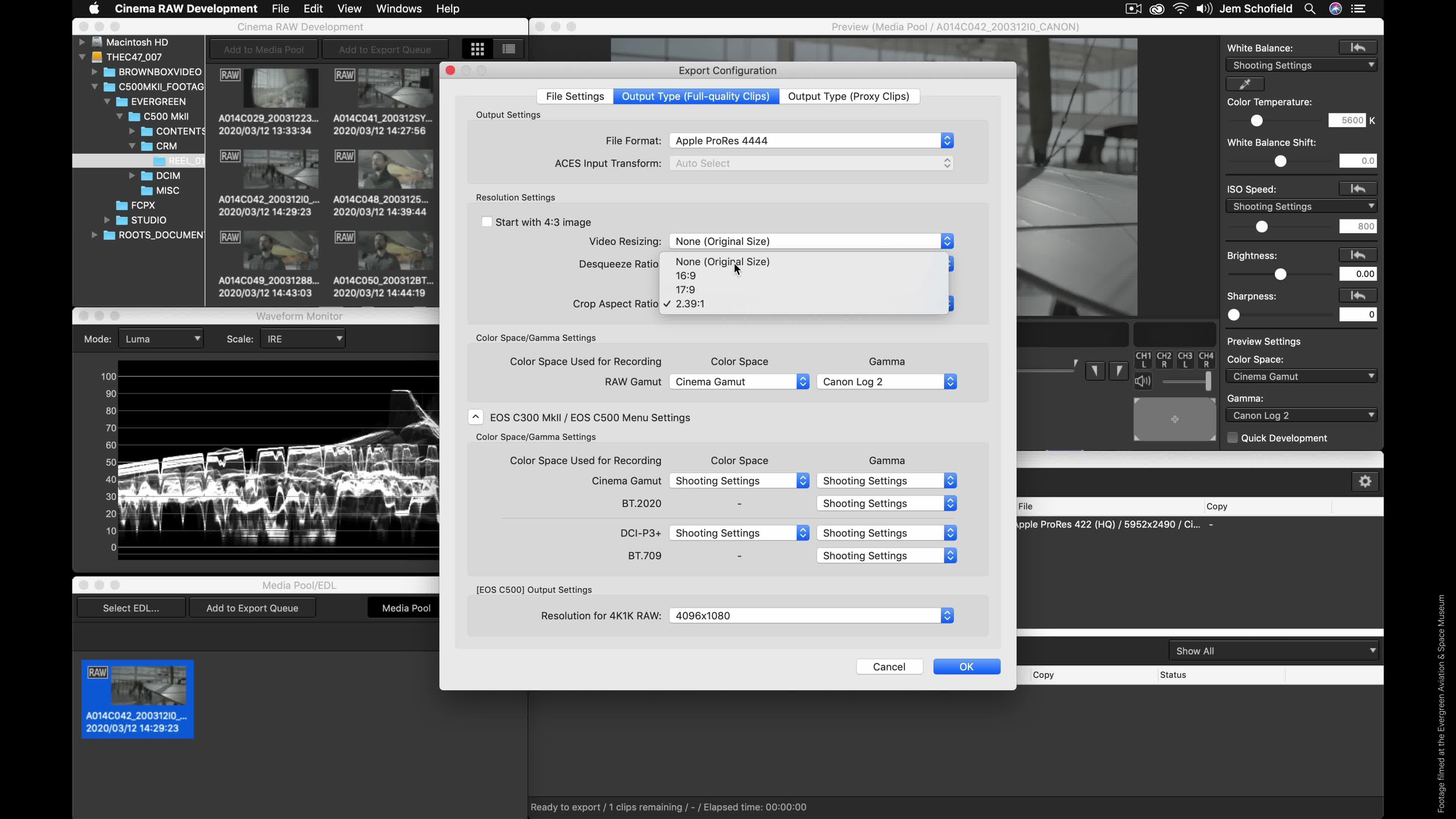Viewport: 1456px width, 819px height.
Task: Select the white balance eyedropper tool
Action: click(x=1244, y=84)
